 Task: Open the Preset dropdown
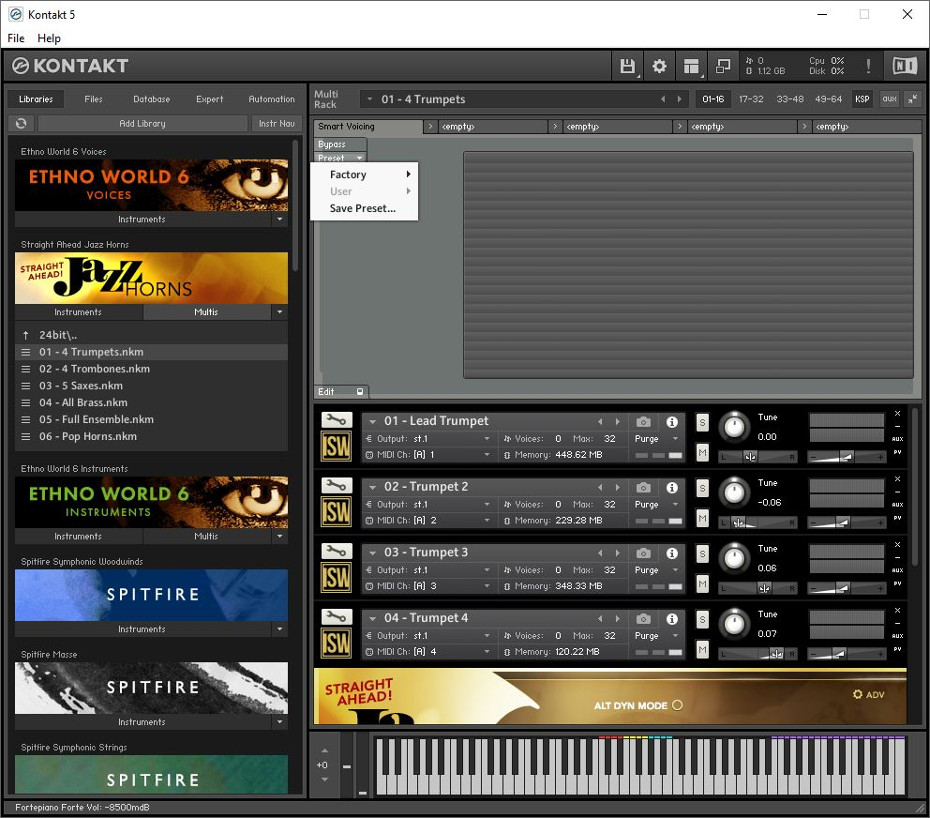pos(340,158)
